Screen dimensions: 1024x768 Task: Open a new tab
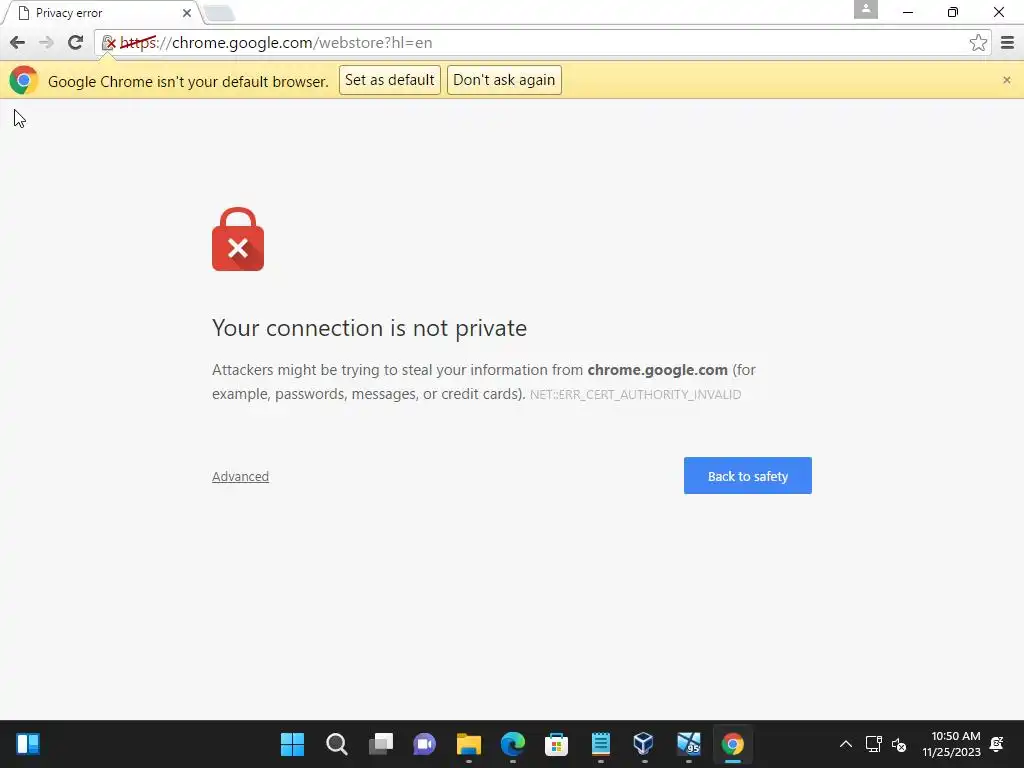(x=219, y=13)
